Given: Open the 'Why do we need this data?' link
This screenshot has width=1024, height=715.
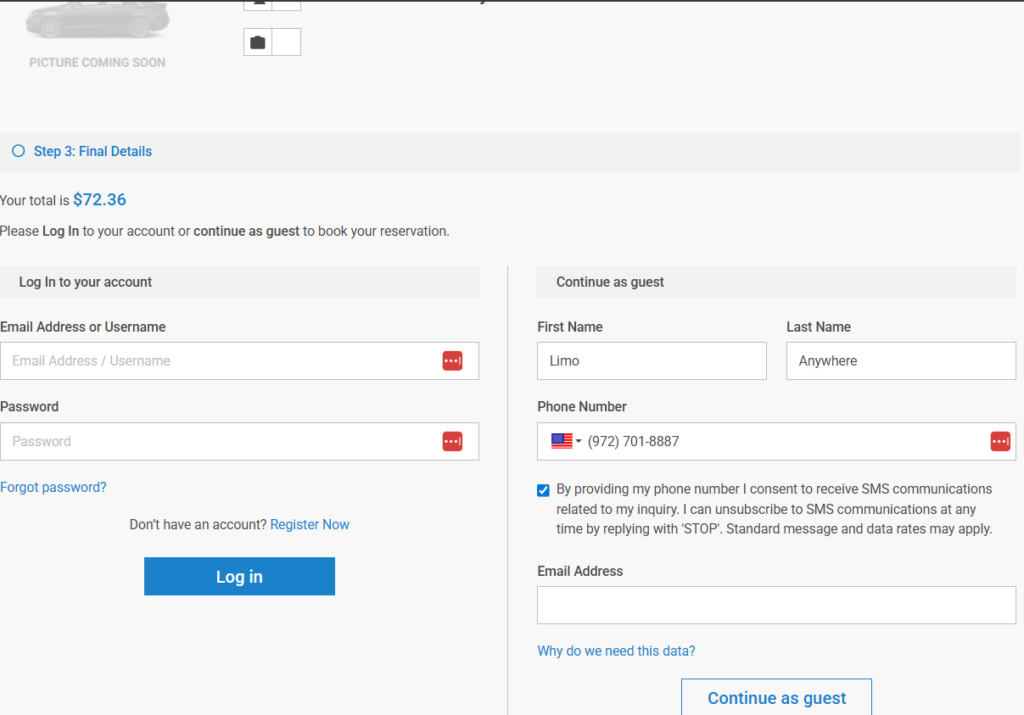Looking at the screenshot, I should (616, 651).
